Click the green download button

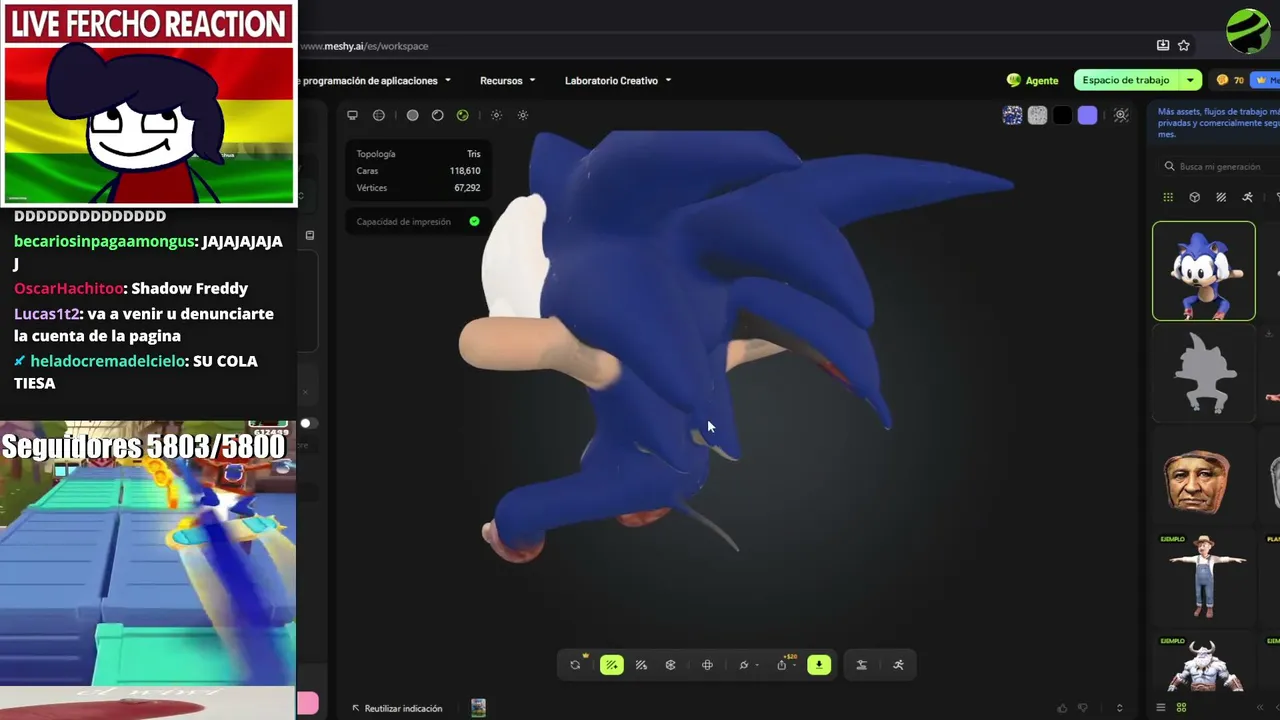[x=819, y=665]
